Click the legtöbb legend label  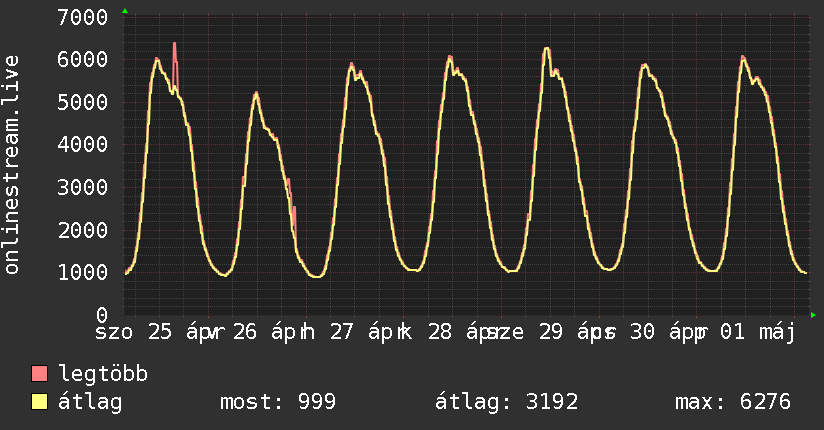tap(103, 373)
